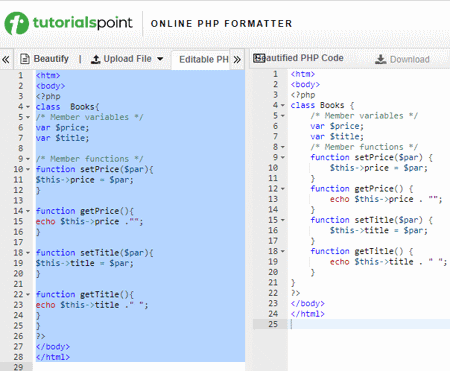Collapse getTitle function fold, left editor line 22
This screenshot has width=450, height=371.
pyautogui.click(x=28, y=294)
